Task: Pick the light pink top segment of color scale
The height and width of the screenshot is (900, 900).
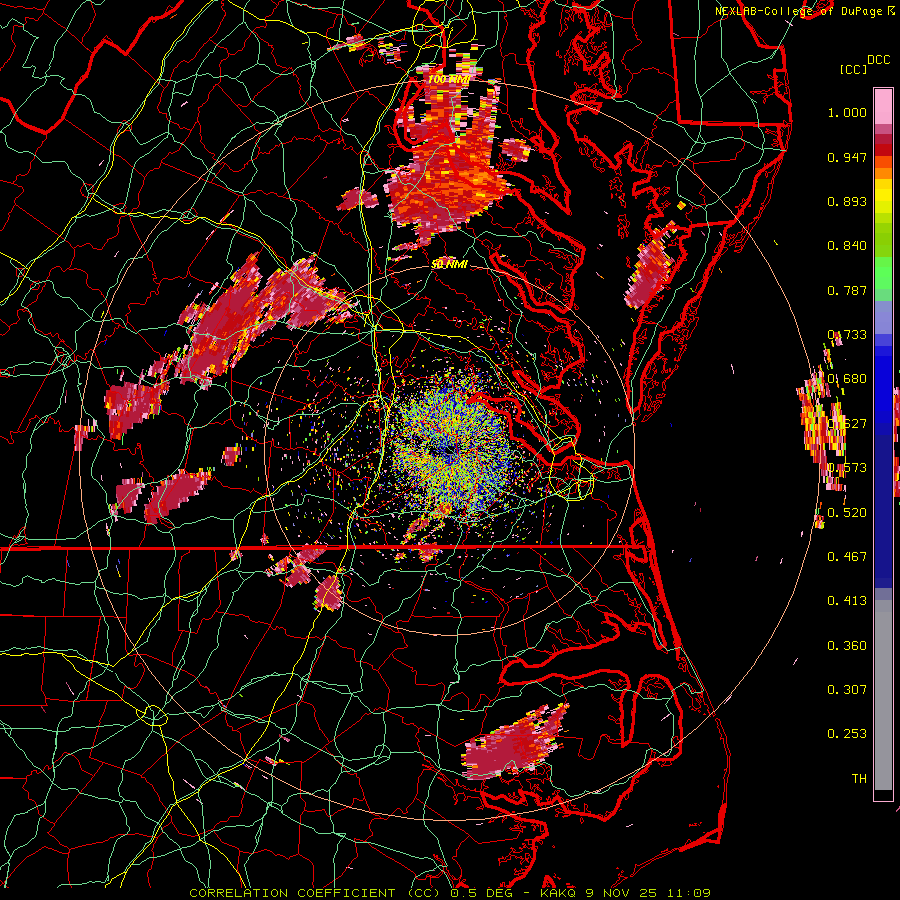Action: (x=883, y=107)
